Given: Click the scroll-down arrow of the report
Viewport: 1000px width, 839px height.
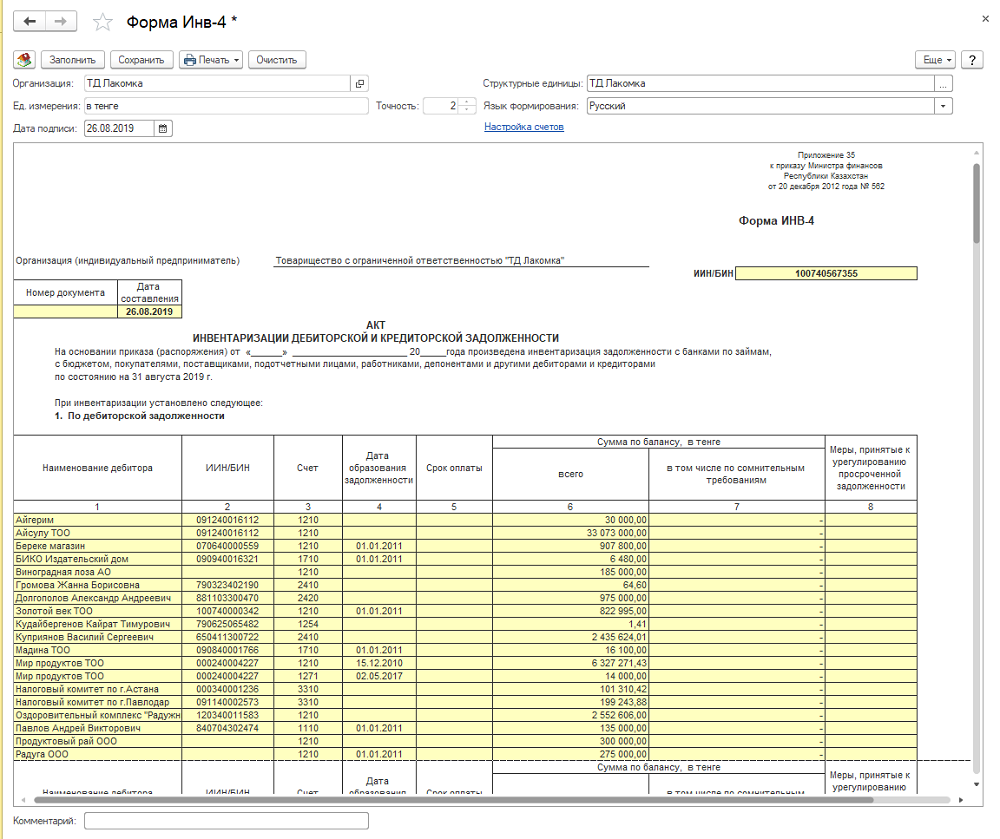Looking at the screenshot, I should (x=976, y=784).
